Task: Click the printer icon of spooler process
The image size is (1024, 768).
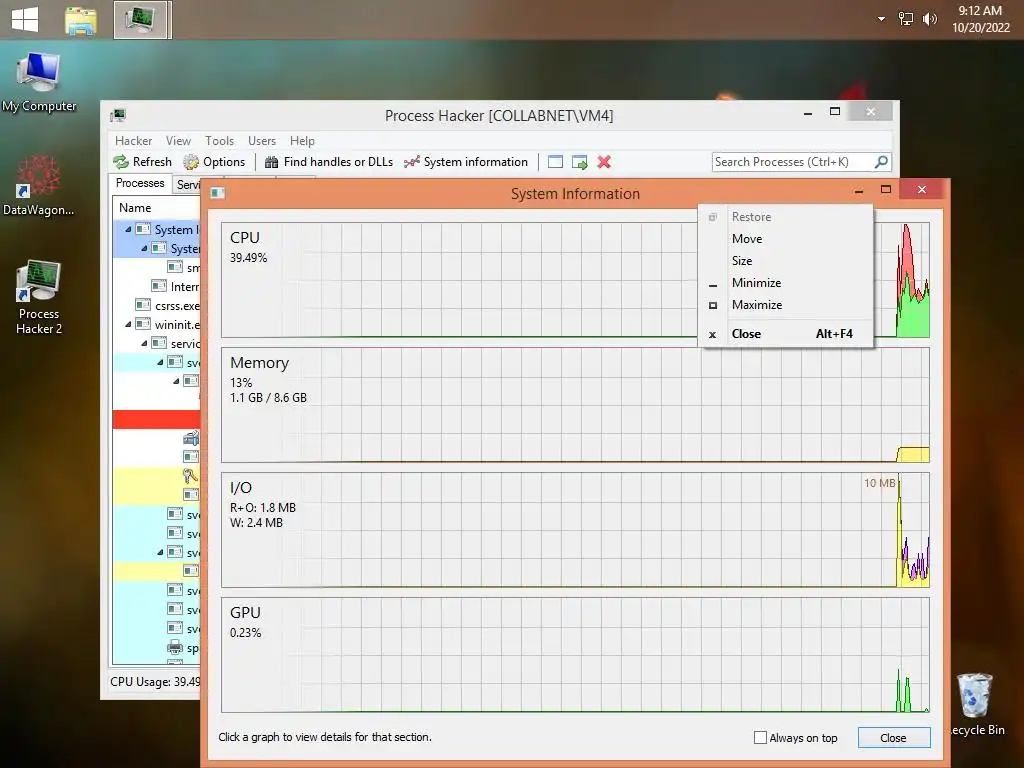Action: tap(175, 648)
